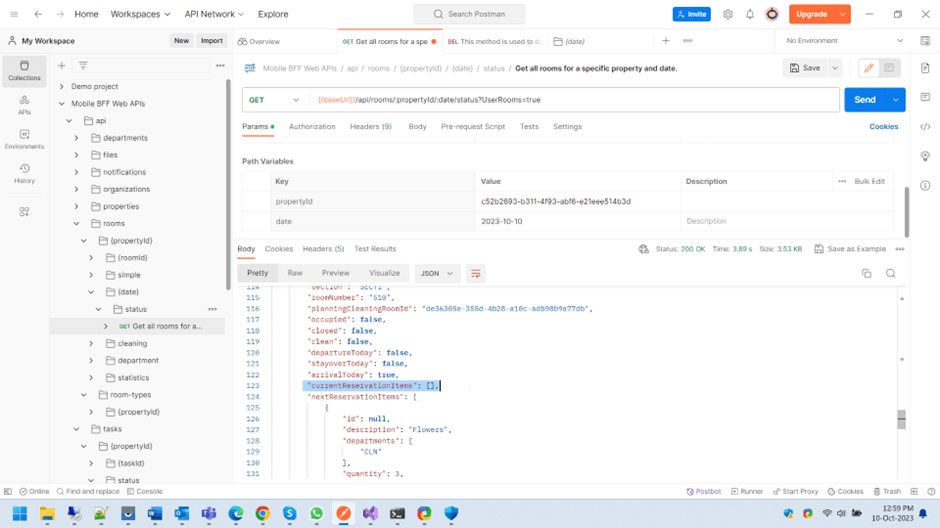
Task: Switch to edit mode pencil icon
Action: 869,68
